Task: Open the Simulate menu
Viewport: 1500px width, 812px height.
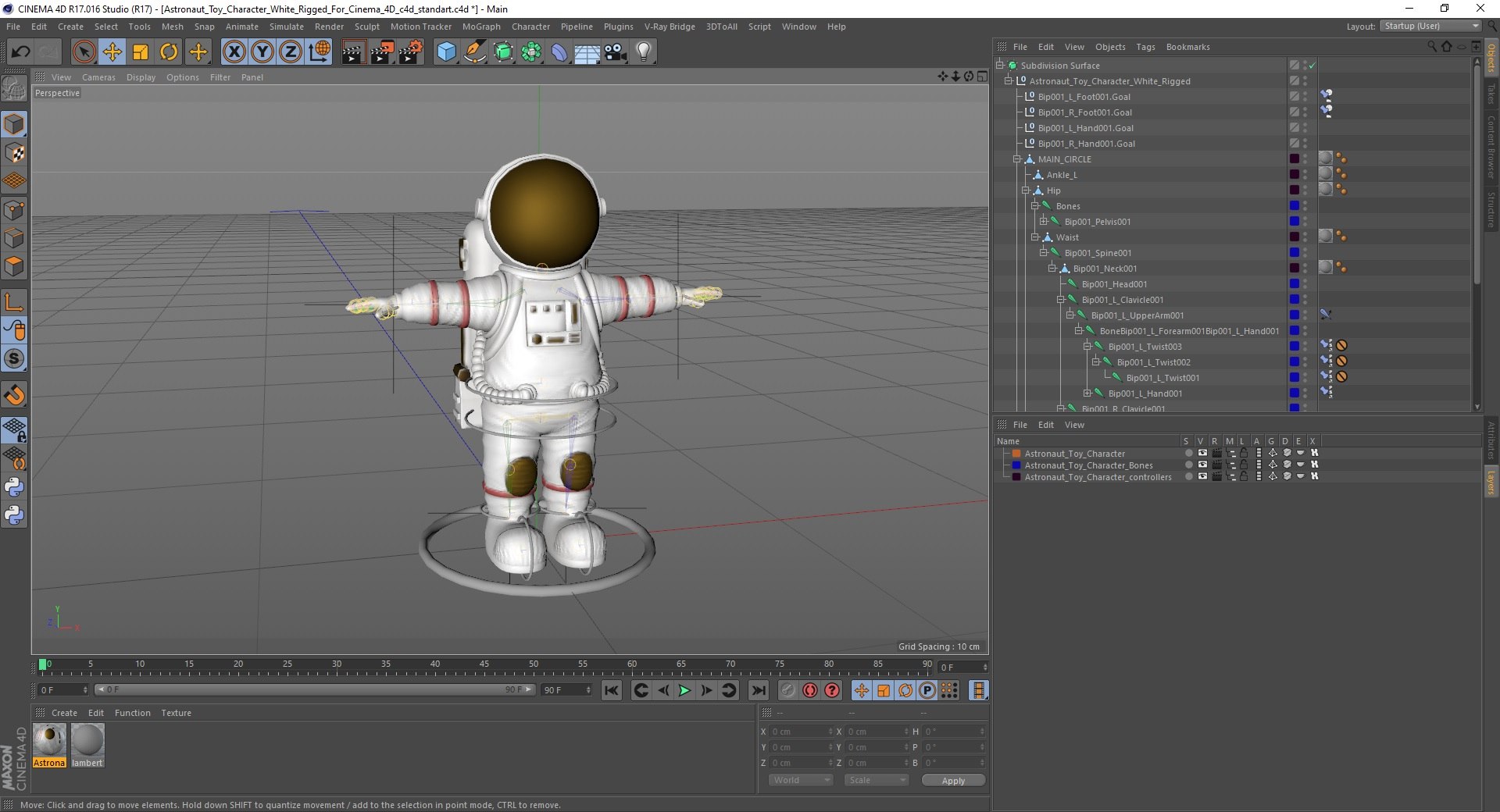Action: click(287, 27)
